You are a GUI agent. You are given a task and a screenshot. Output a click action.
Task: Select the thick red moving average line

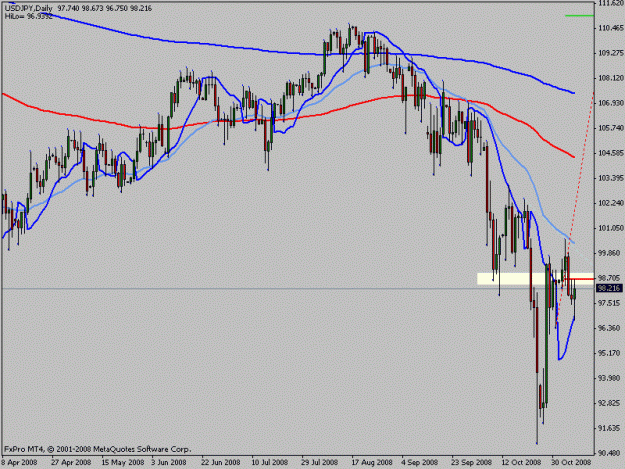[x=287, y=118]
